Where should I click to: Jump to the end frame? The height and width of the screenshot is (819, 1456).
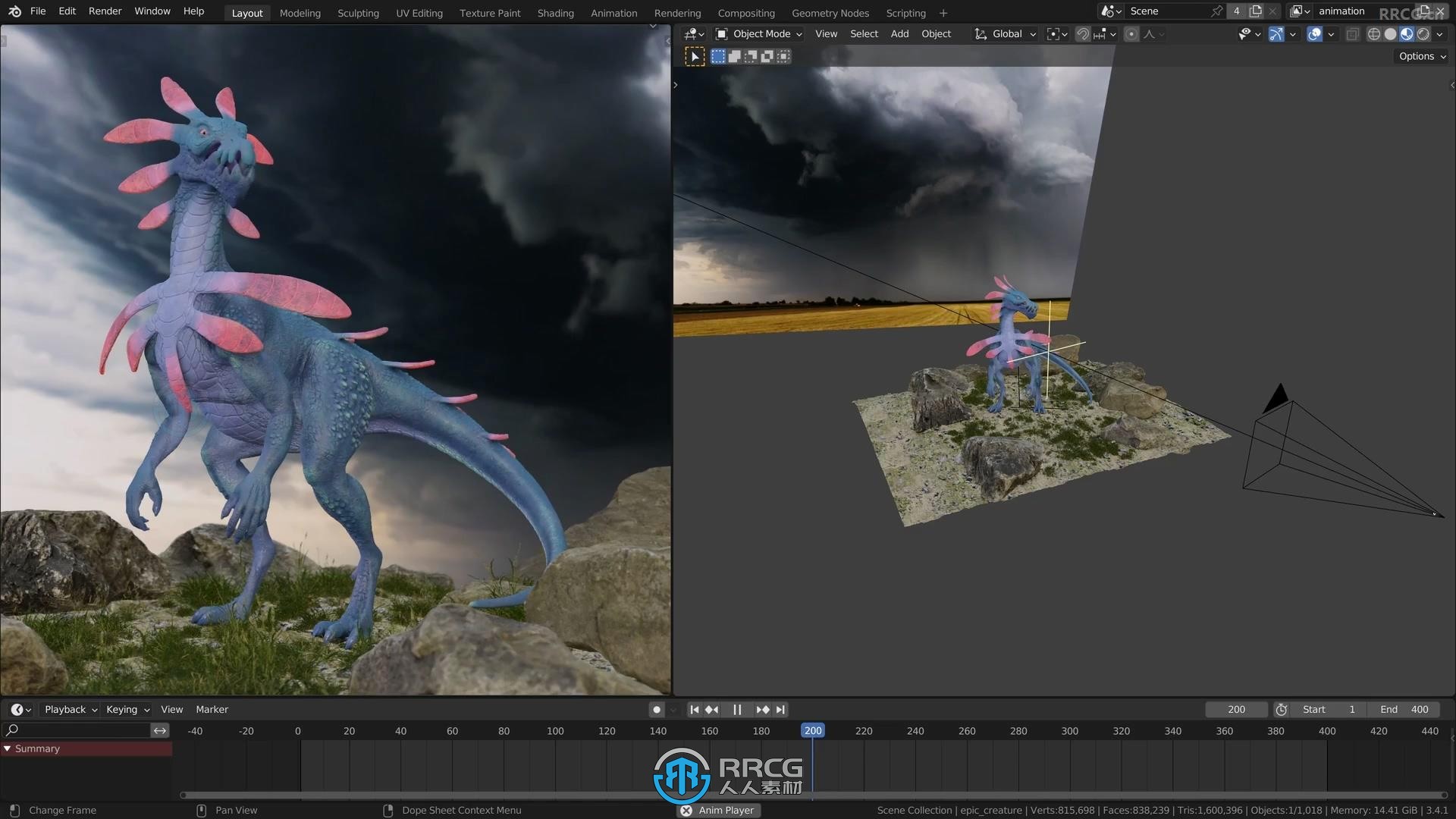tap(780, 710)
